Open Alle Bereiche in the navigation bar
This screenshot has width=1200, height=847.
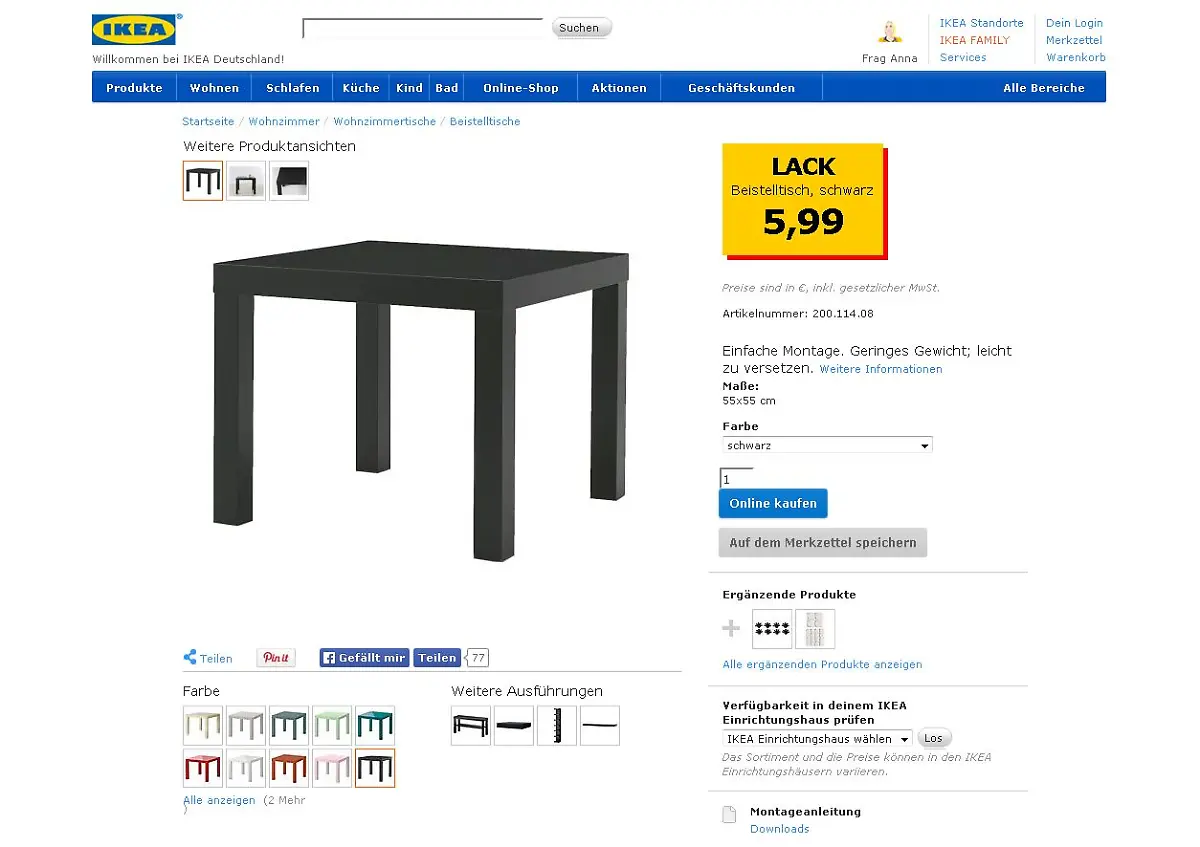pos(1043,88)
